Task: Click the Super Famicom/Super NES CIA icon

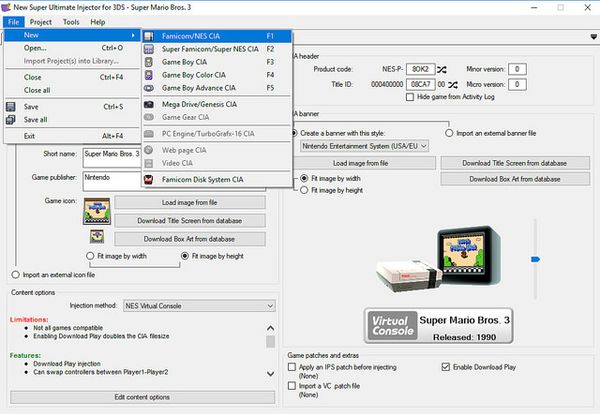Action: [x=149, y=49]
